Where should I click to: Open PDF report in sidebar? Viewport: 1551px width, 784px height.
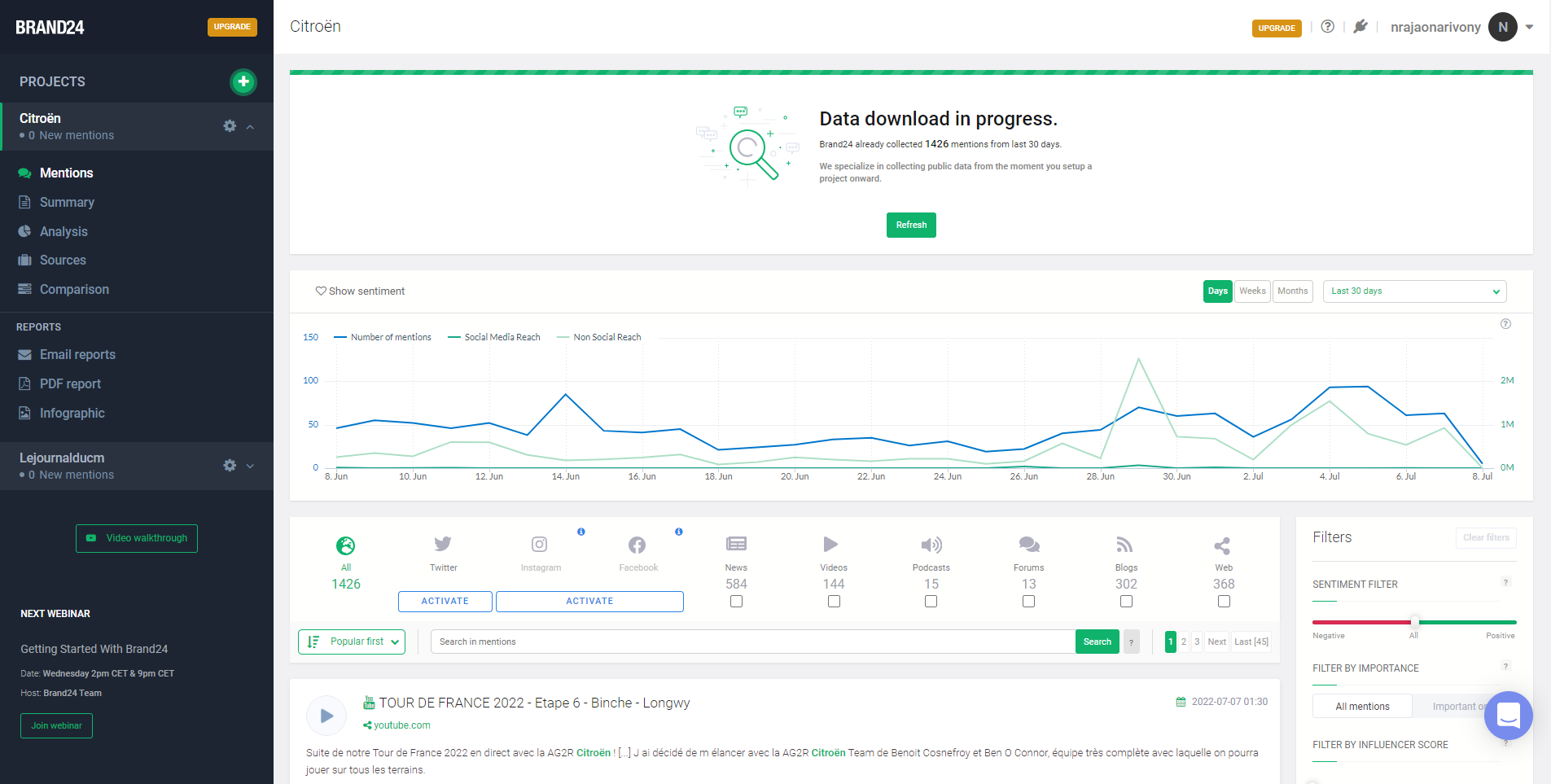(70, 383)
